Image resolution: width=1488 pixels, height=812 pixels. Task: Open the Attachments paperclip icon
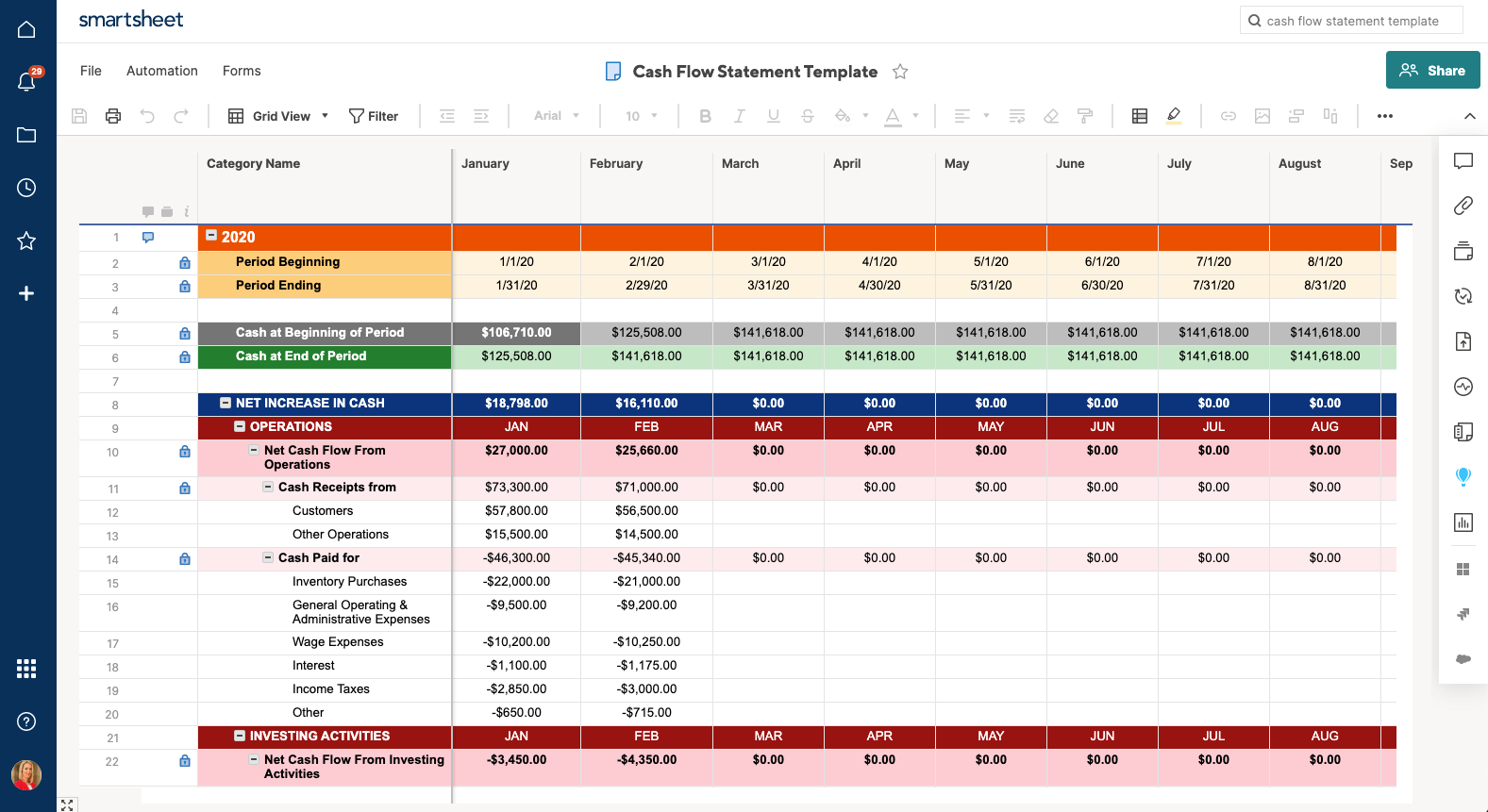1463,206
